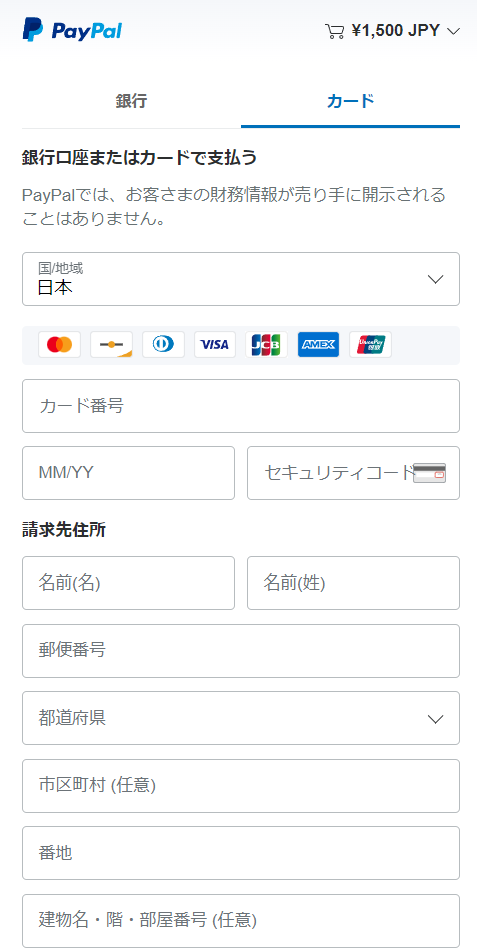The width and height of the screenshot is (477, 948).
Task: Click the MM/YY expiry field
Action: (x=128, y=473)
